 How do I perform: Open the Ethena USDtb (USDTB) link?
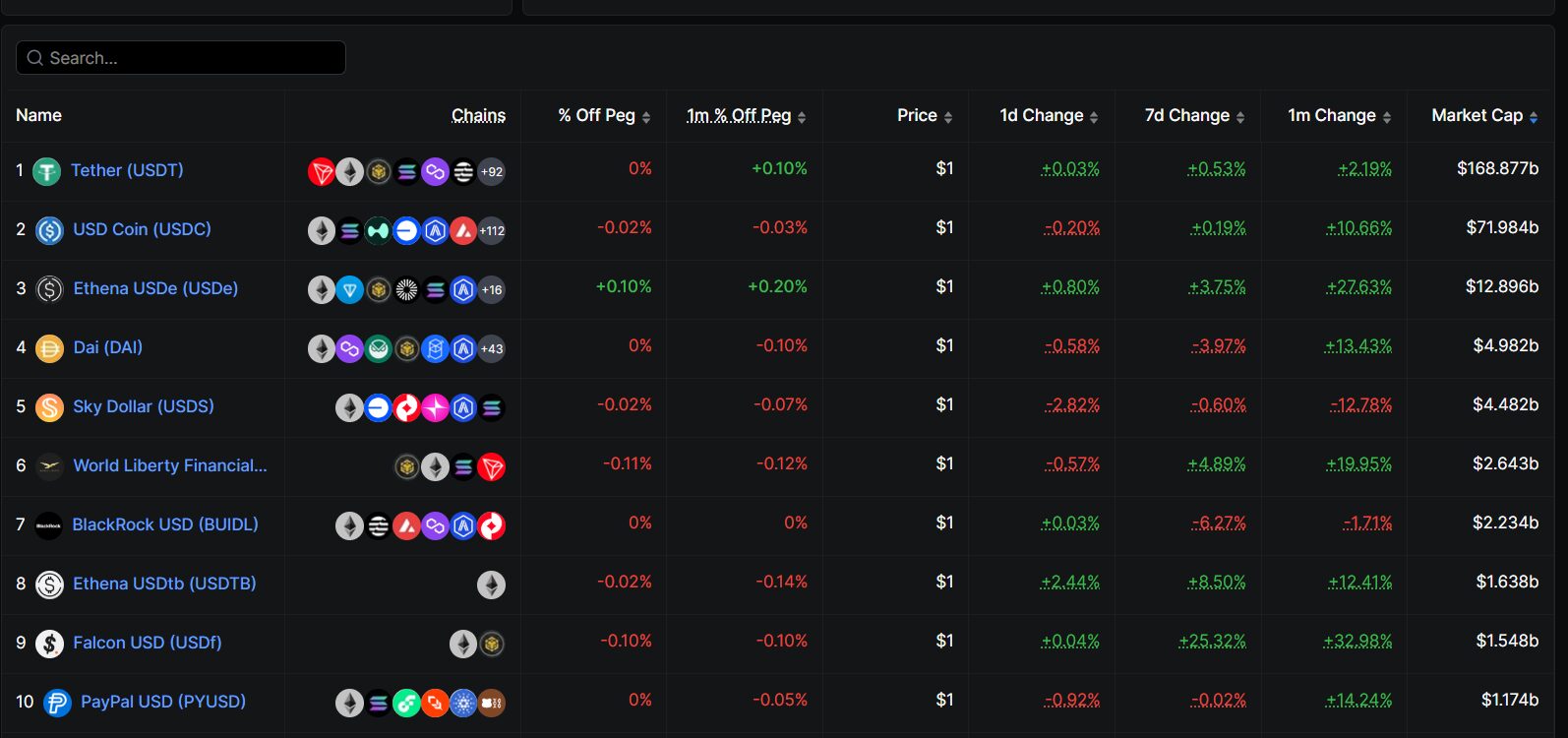coord(164,584)
